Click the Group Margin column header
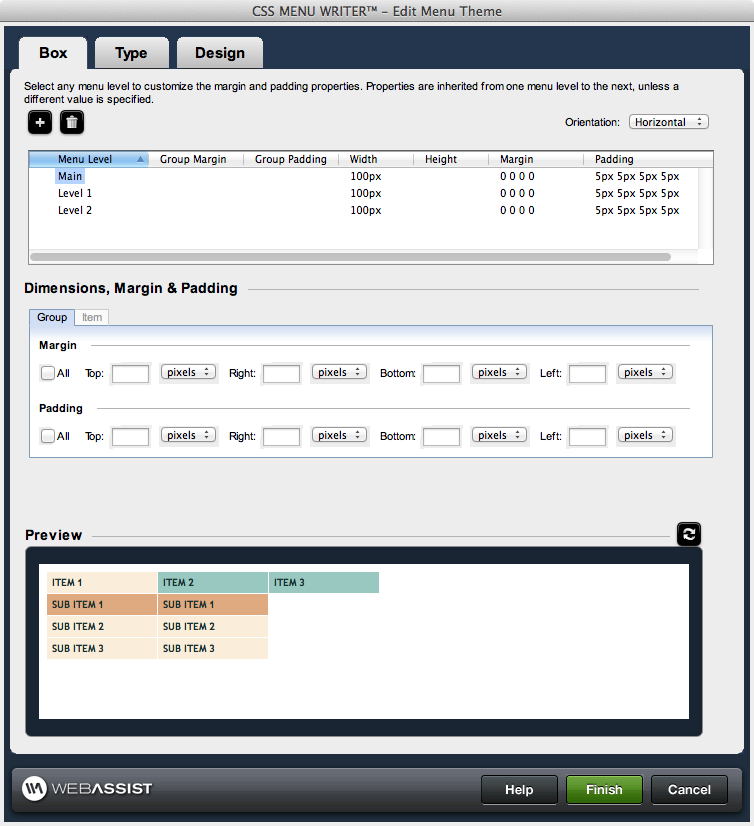The image size is (754, 826). (x=195, y=159)
